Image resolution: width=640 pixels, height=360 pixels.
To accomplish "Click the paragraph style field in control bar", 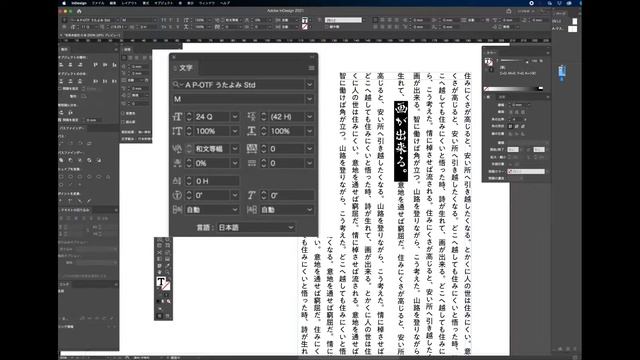I will 343,20.
